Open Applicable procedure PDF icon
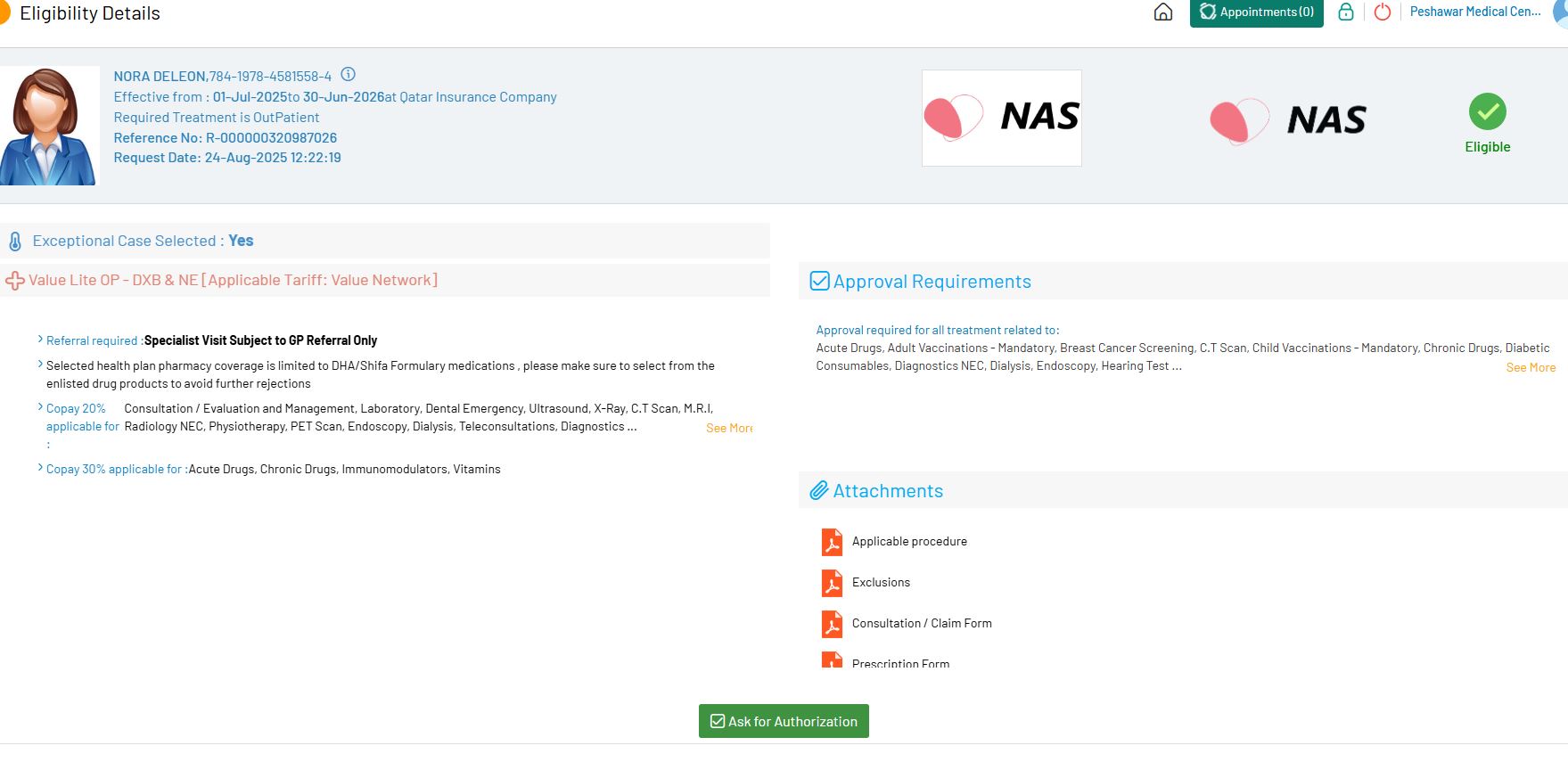 point(832,542)
